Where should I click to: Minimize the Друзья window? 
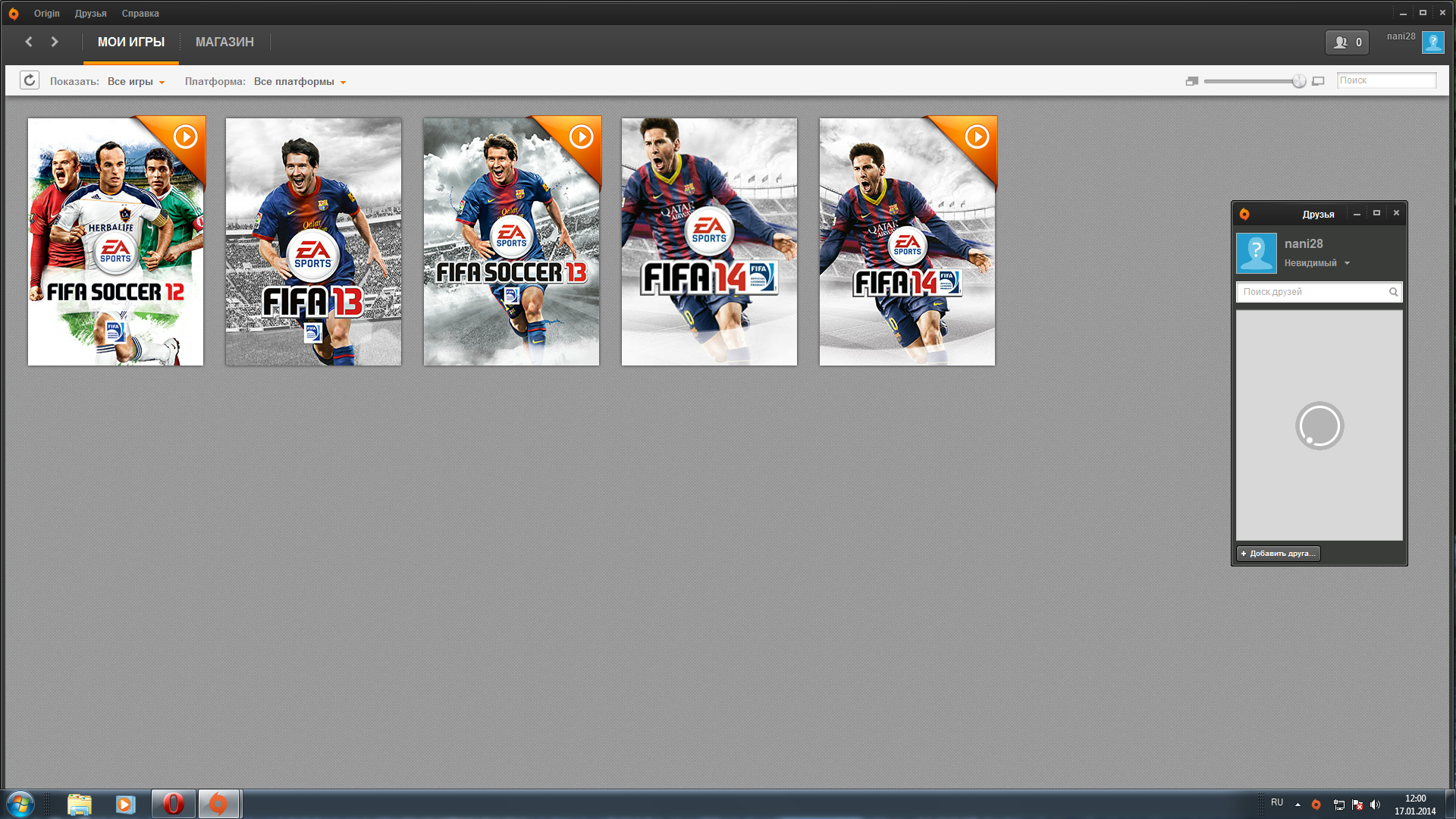coord(1357,214)
